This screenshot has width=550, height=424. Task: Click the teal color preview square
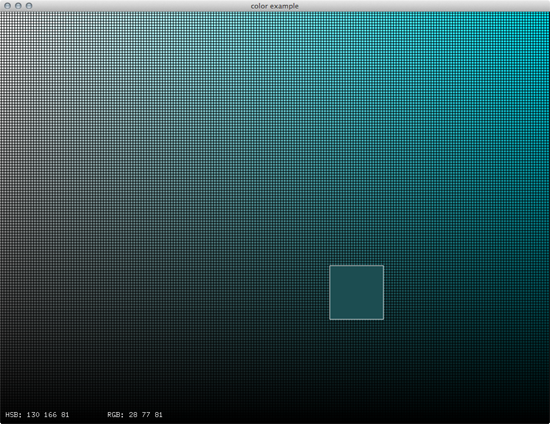coord(356,292)
